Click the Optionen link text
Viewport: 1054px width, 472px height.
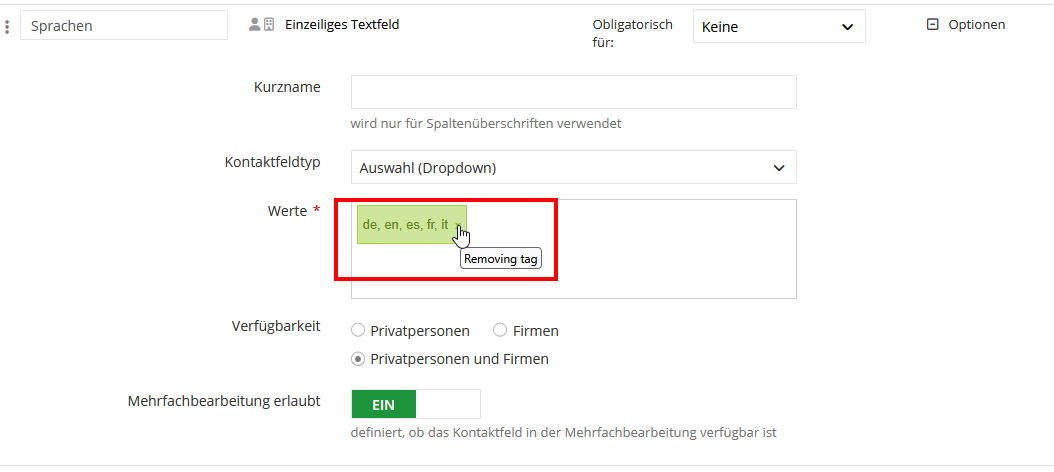(x=976, y=25)
